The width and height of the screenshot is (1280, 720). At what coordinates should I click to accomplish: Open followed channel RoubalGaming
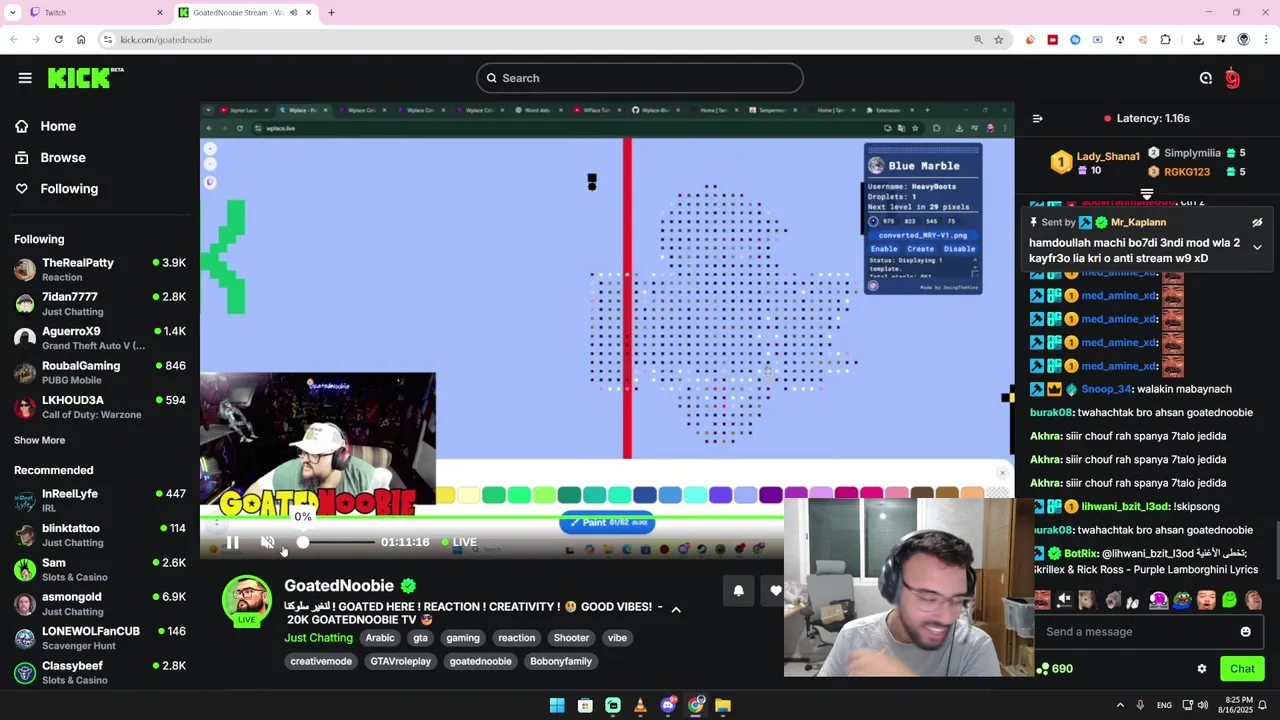coord(100,372)
